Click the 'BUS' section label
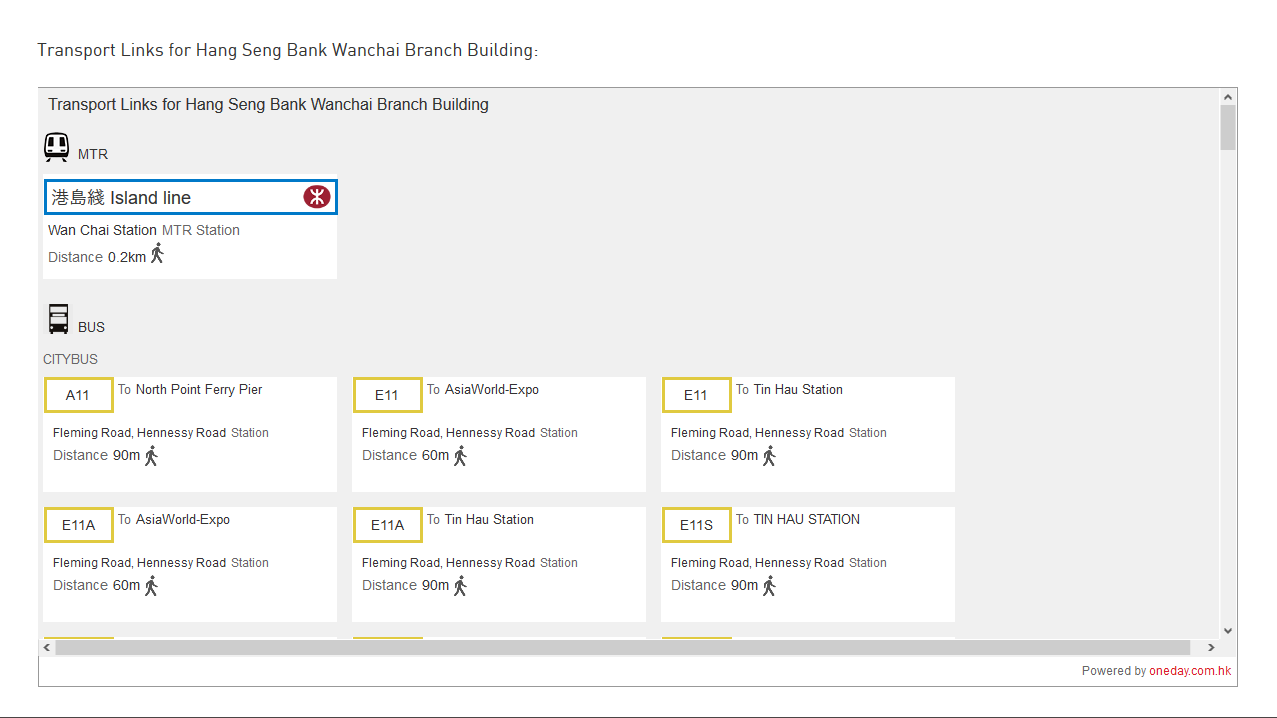Image resolution: width=1277 pixels, height=718 pixels. pos(91,327)
